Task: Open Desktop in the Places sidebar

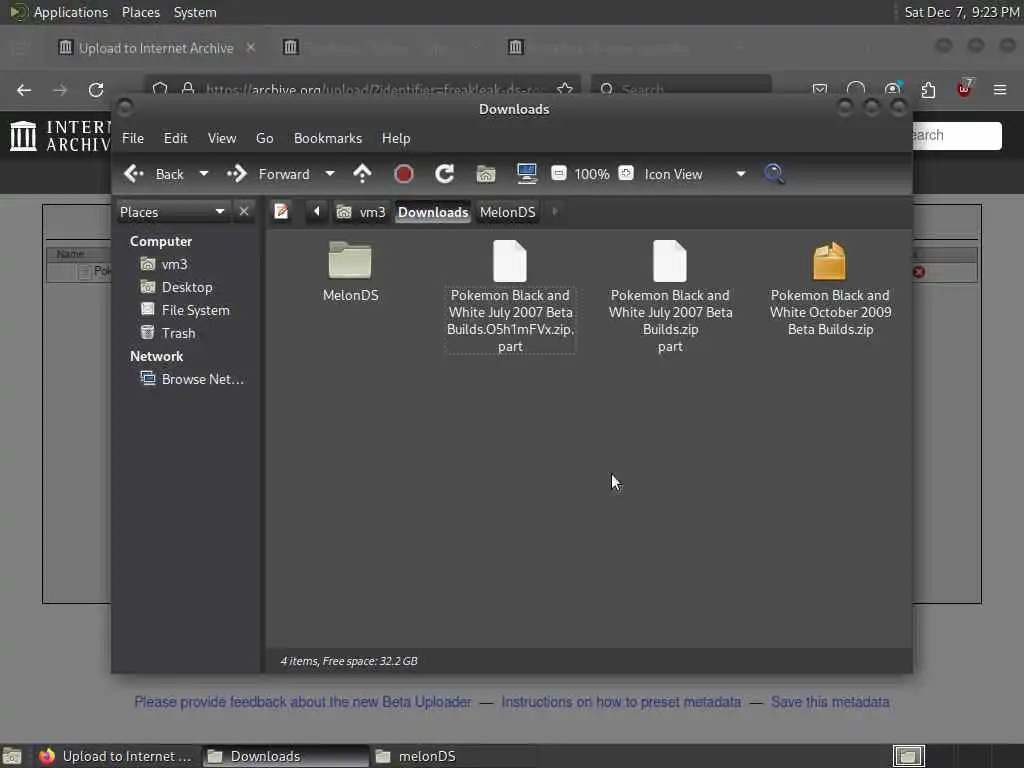Action: point(176,287)
